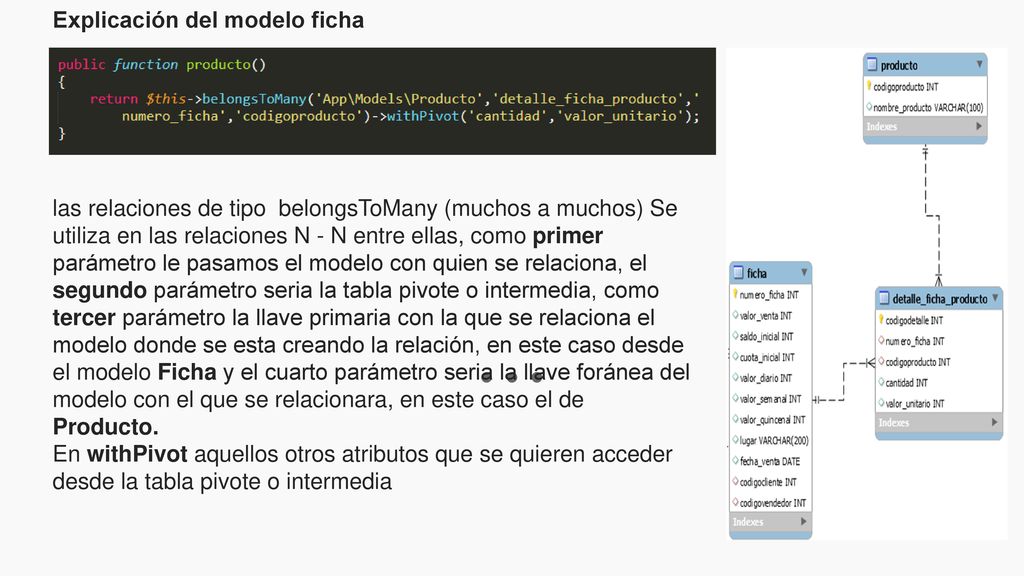Image resolution: width=1024 pixels, height=576 pixels.
Task: Click the bold word 'Producto.' ending the paragraph
Action: [106, 427]
